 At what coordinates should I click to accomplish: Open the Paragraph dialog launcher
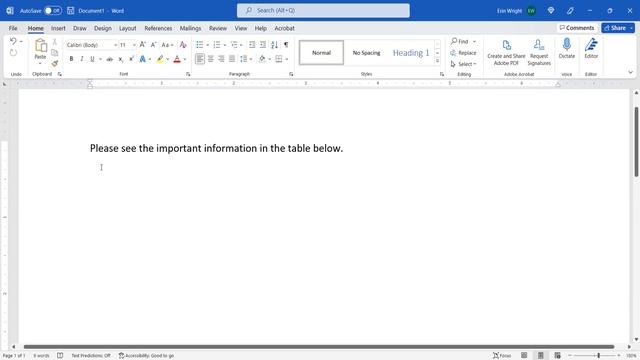(291, 74)
